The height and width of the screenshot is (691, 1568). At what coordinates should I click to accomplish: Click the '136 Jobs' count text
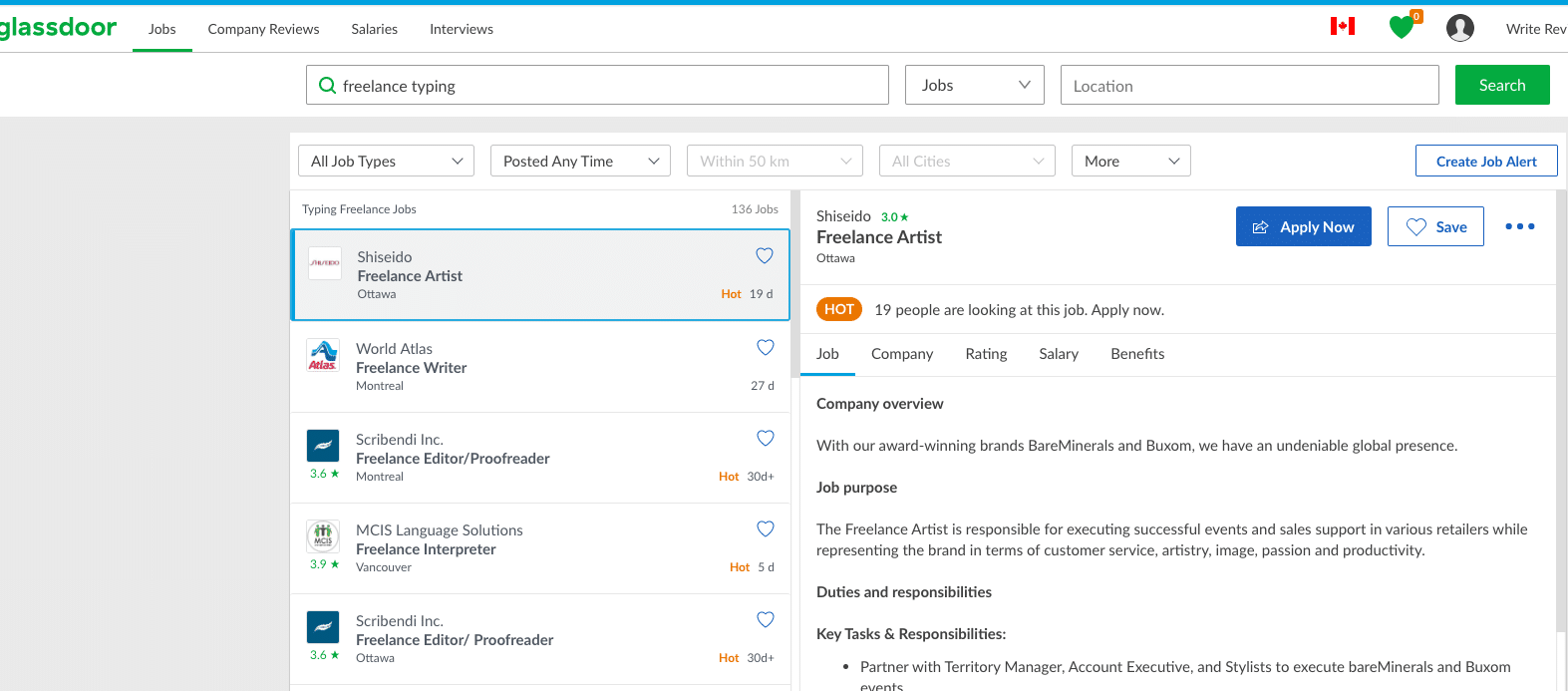[x=755, y=209]
